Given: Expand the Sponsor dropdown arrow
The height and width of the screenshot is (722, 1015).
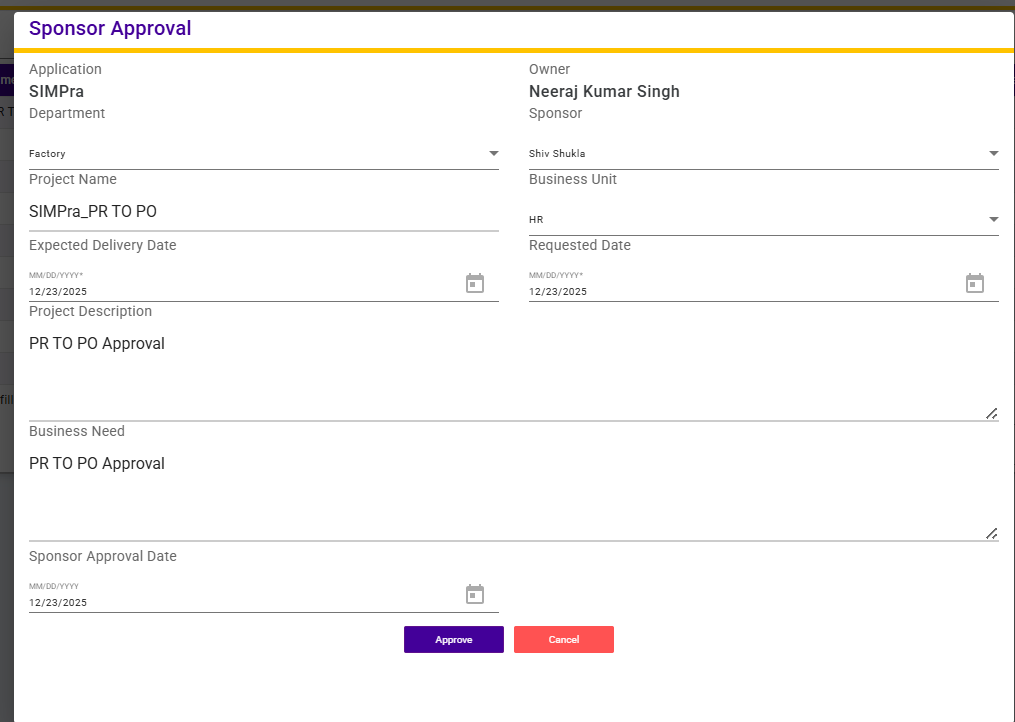Looking at the screenshot, I should coord(993,154).
